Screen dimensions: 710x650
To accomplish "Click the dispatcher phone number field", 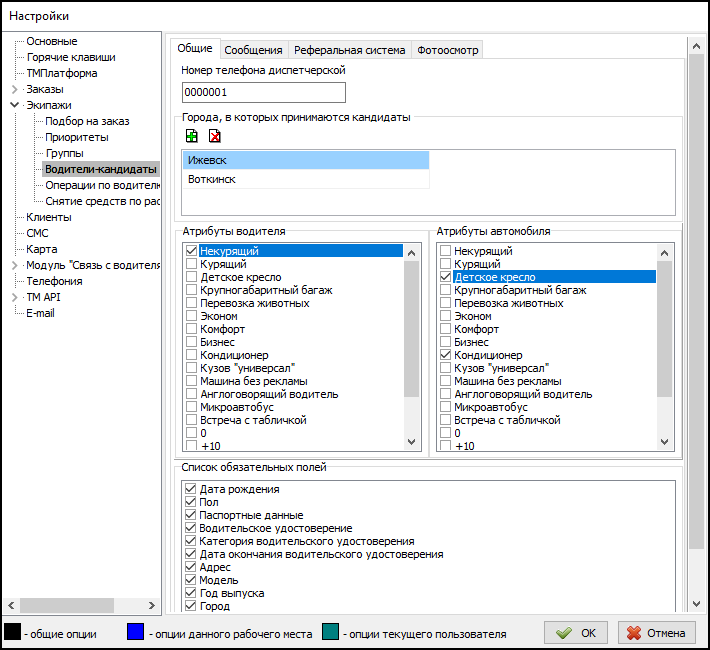I will tap(263, 93).
